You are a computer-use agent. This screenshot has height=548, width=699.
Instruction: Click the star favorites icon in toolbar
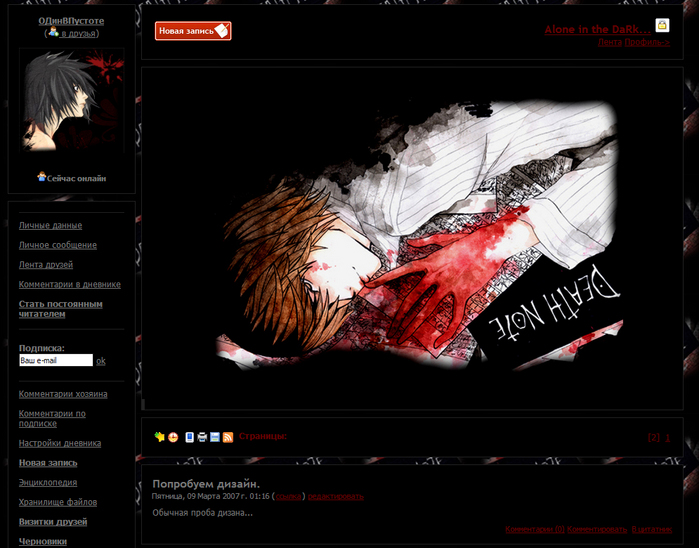pos(160,437)
